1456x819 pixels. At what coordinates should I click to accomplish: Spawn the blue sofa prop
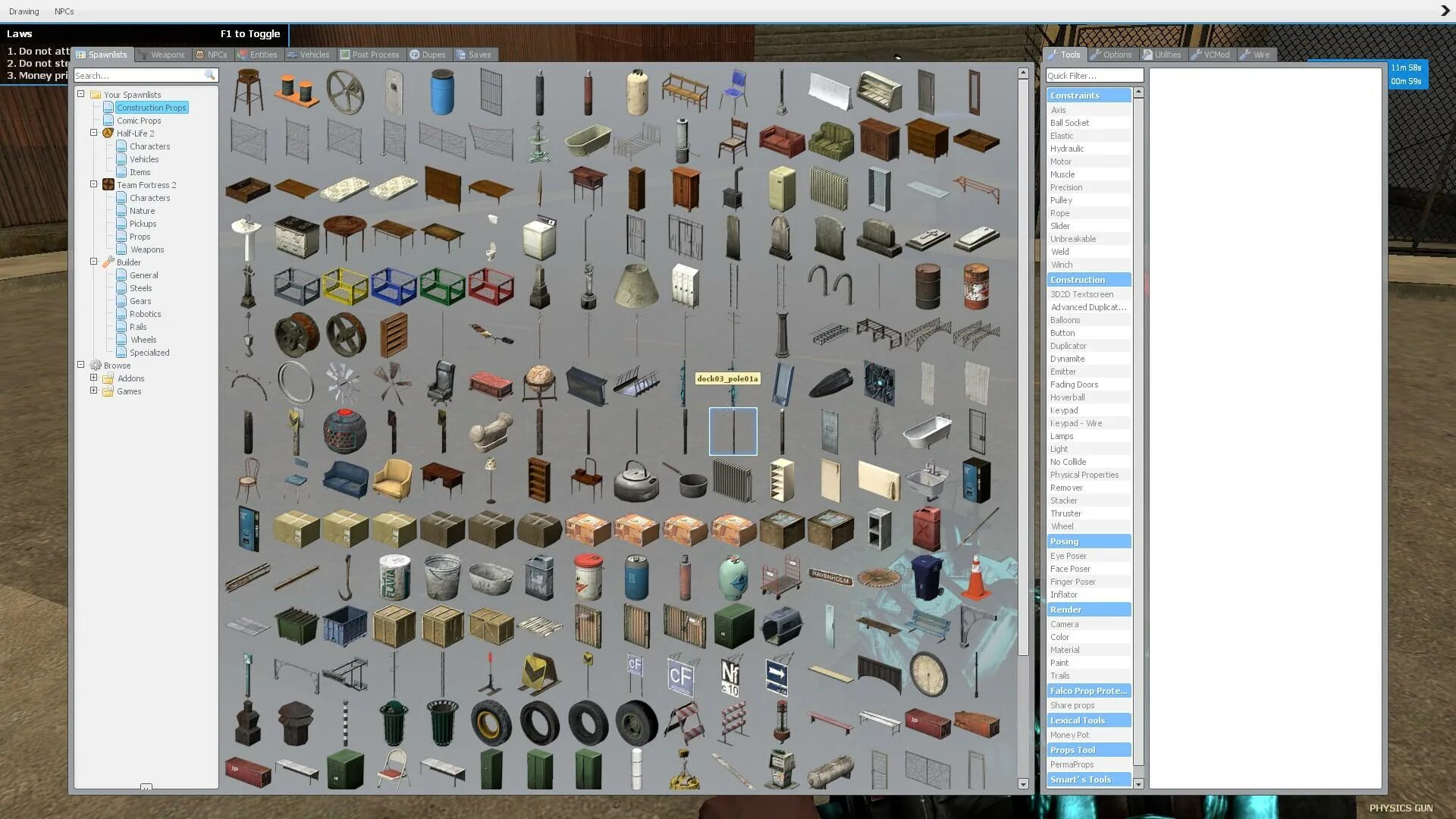tap(345, 480)
